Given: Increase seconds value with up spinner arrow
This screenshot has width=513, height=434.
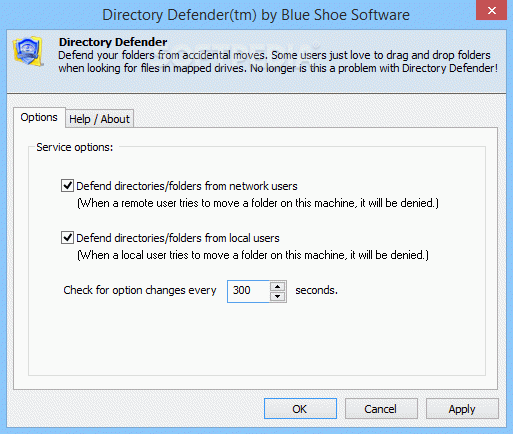Looking at the screenshot, I should click(x=277, y=286).
